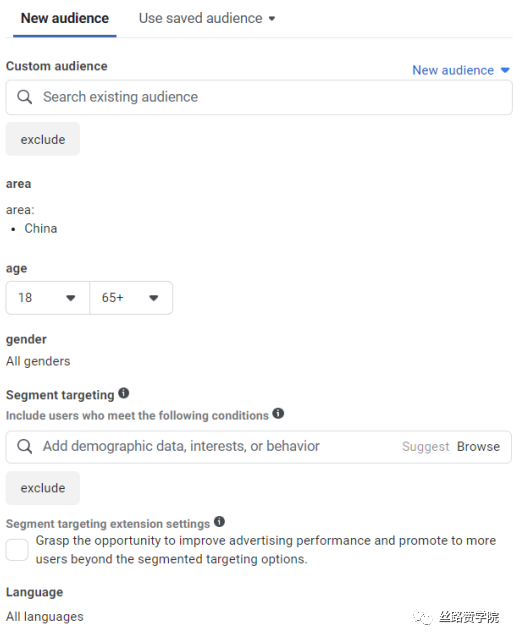Focus the Search existing audience field

tap(259, 97)
